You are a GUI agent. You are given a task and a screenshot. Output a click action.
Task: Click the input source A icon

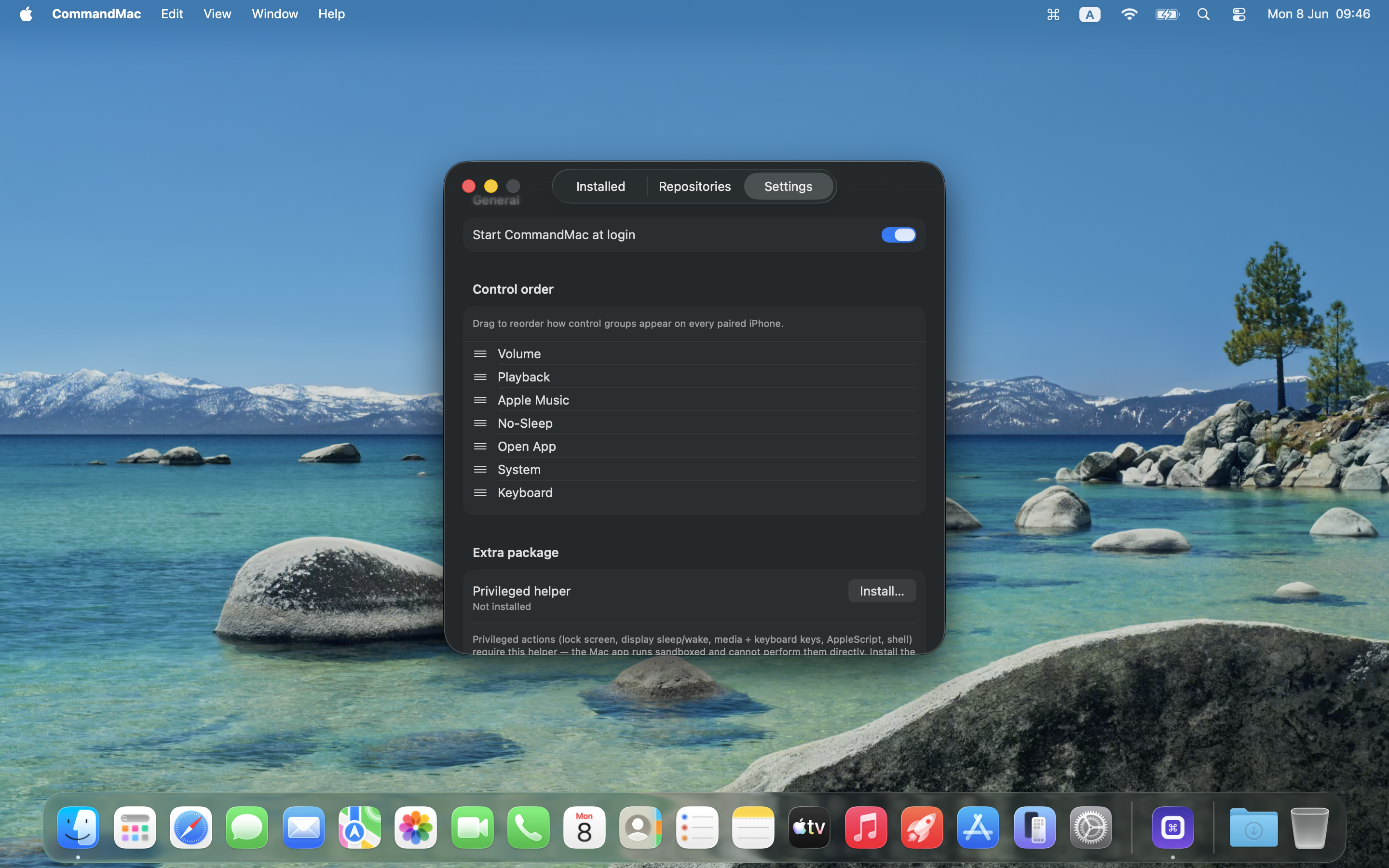[1089, 14]
